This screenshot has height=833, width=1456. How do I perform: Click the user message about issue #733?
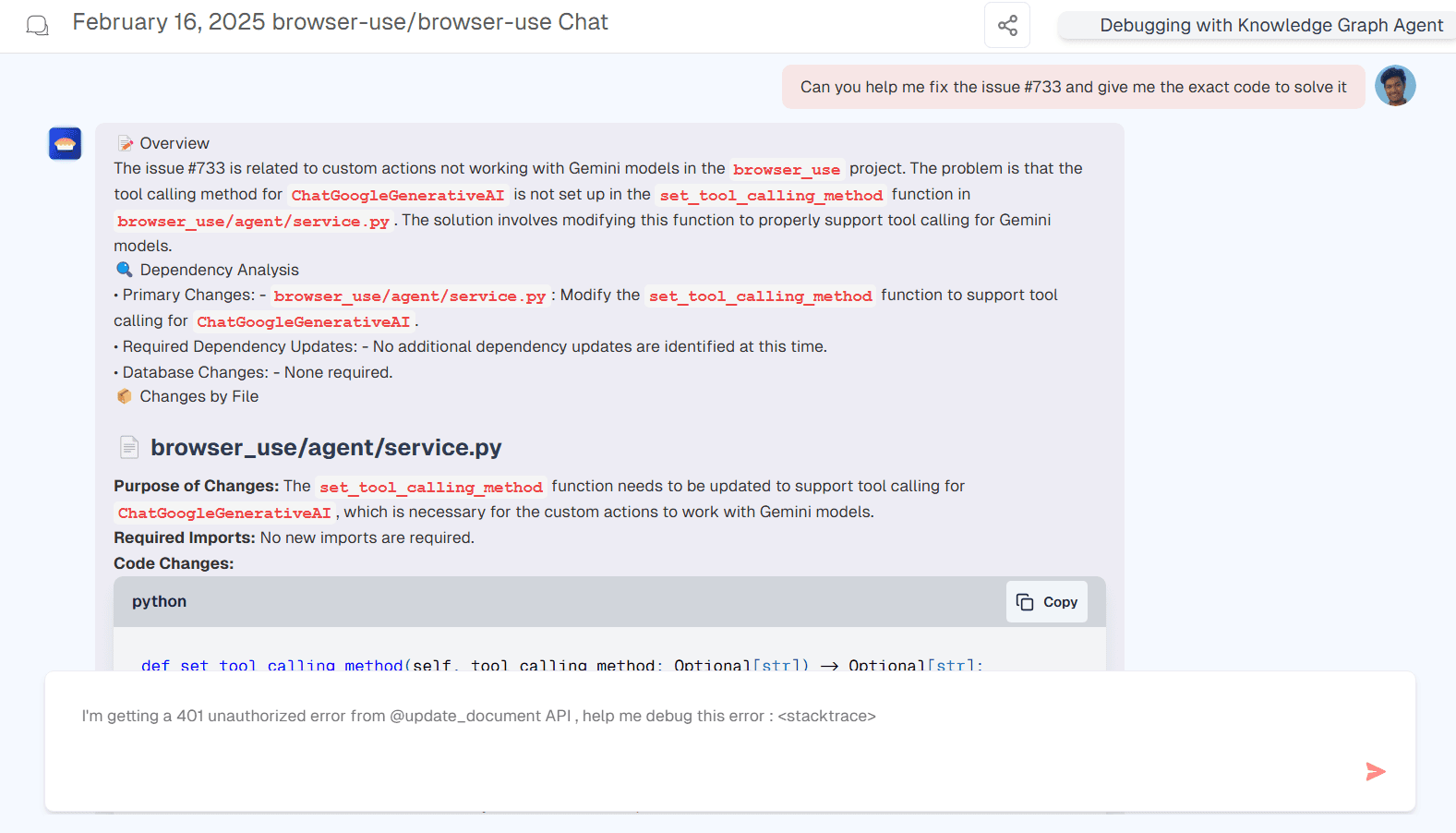[1073, 87]
